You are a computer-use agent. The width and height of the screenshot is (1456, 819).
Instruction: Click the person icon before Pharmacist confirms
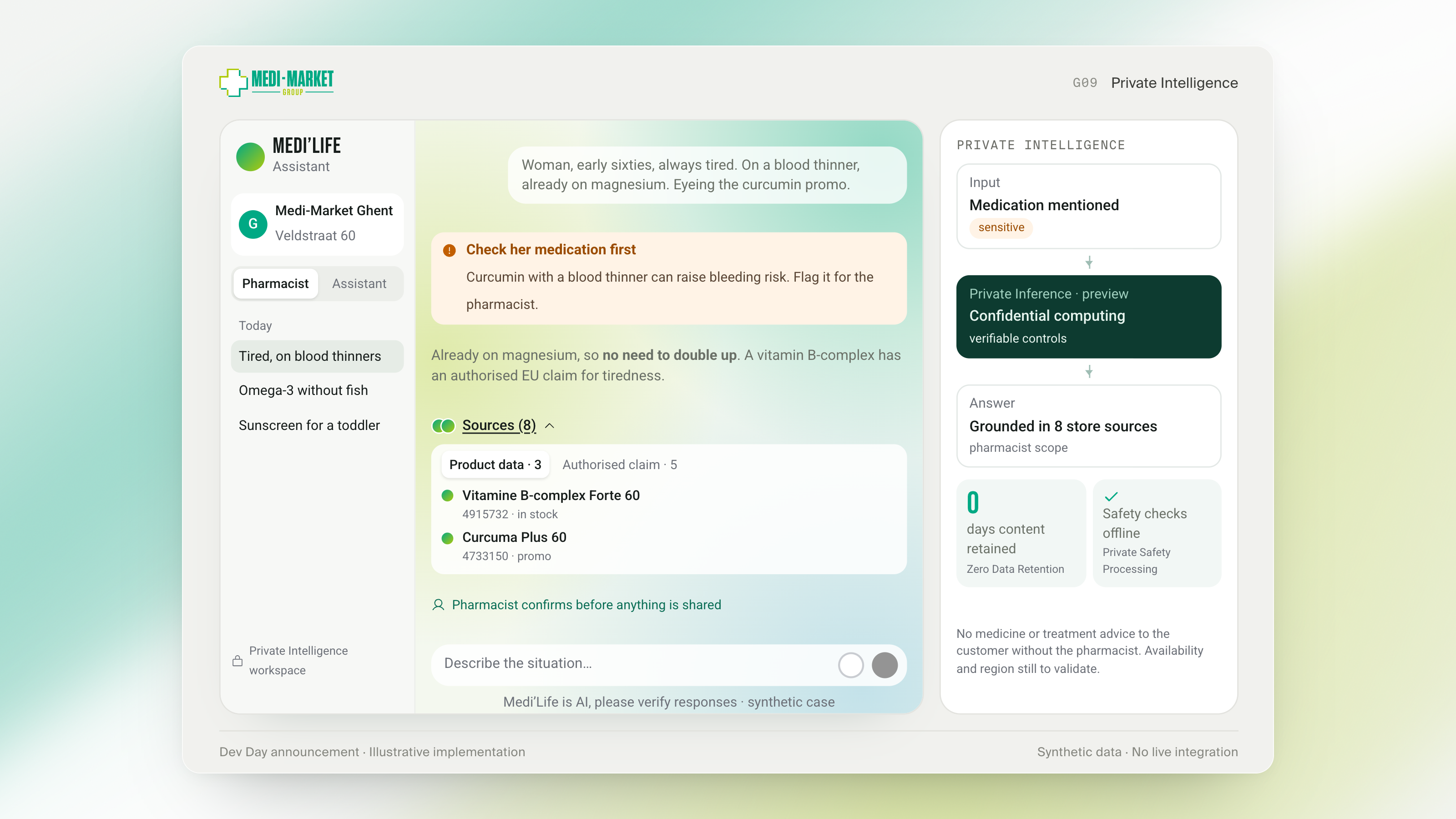point(438,605)
